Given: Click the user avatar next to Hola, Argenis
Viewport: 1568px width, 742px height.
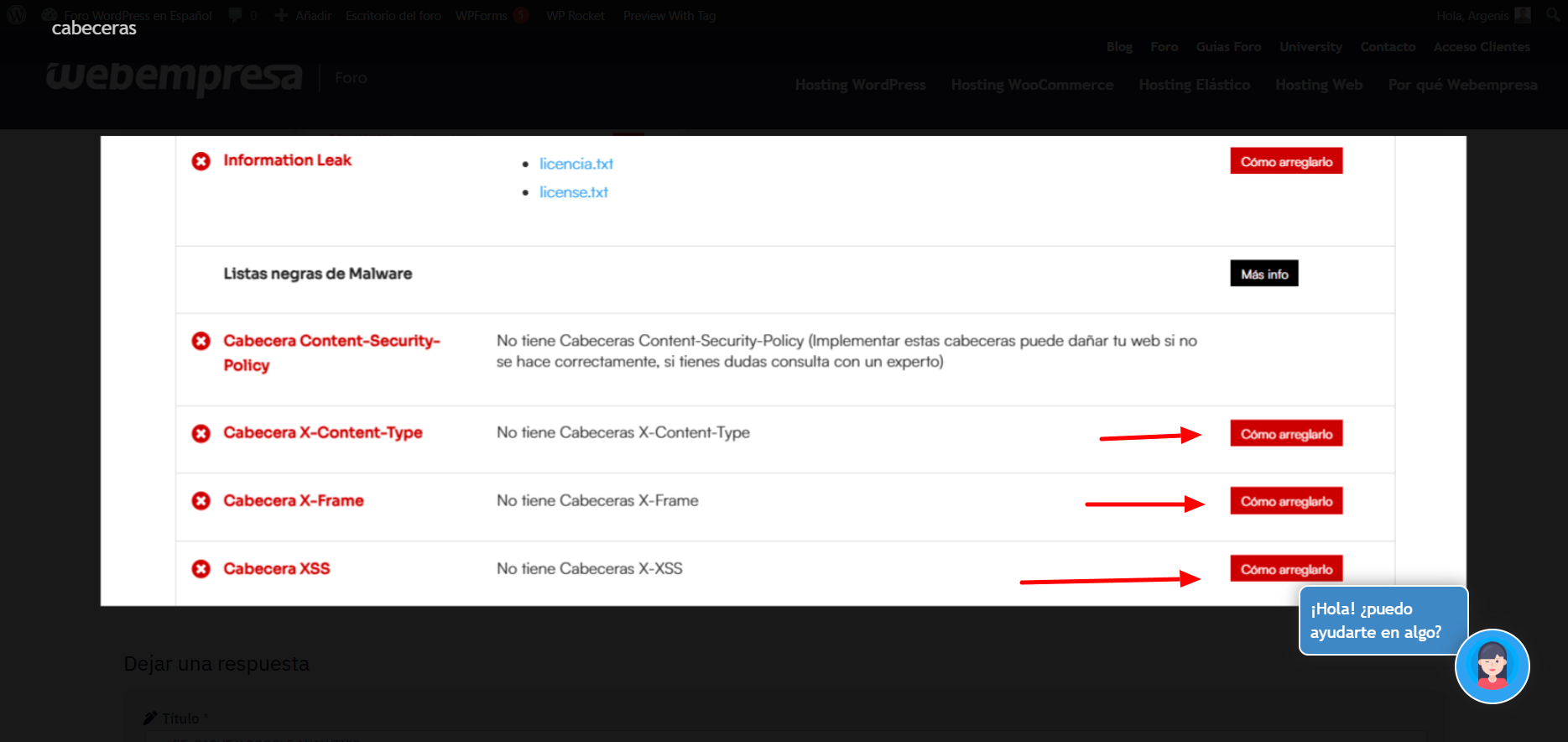Looking at the screenshot, I should click(1522, 15).
